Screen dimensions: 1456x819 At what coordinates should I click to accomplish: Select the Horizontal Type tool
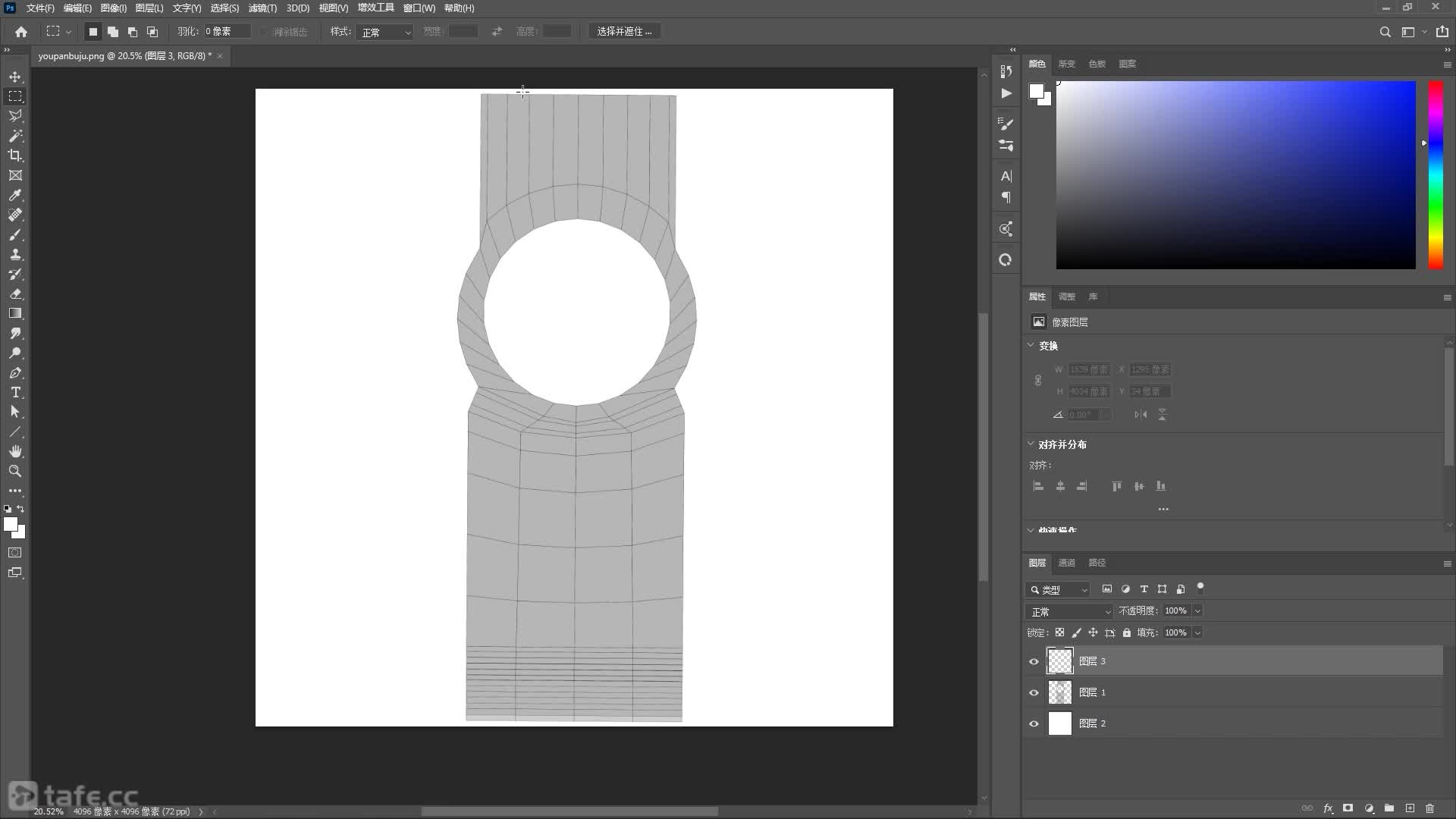(15, 392)
